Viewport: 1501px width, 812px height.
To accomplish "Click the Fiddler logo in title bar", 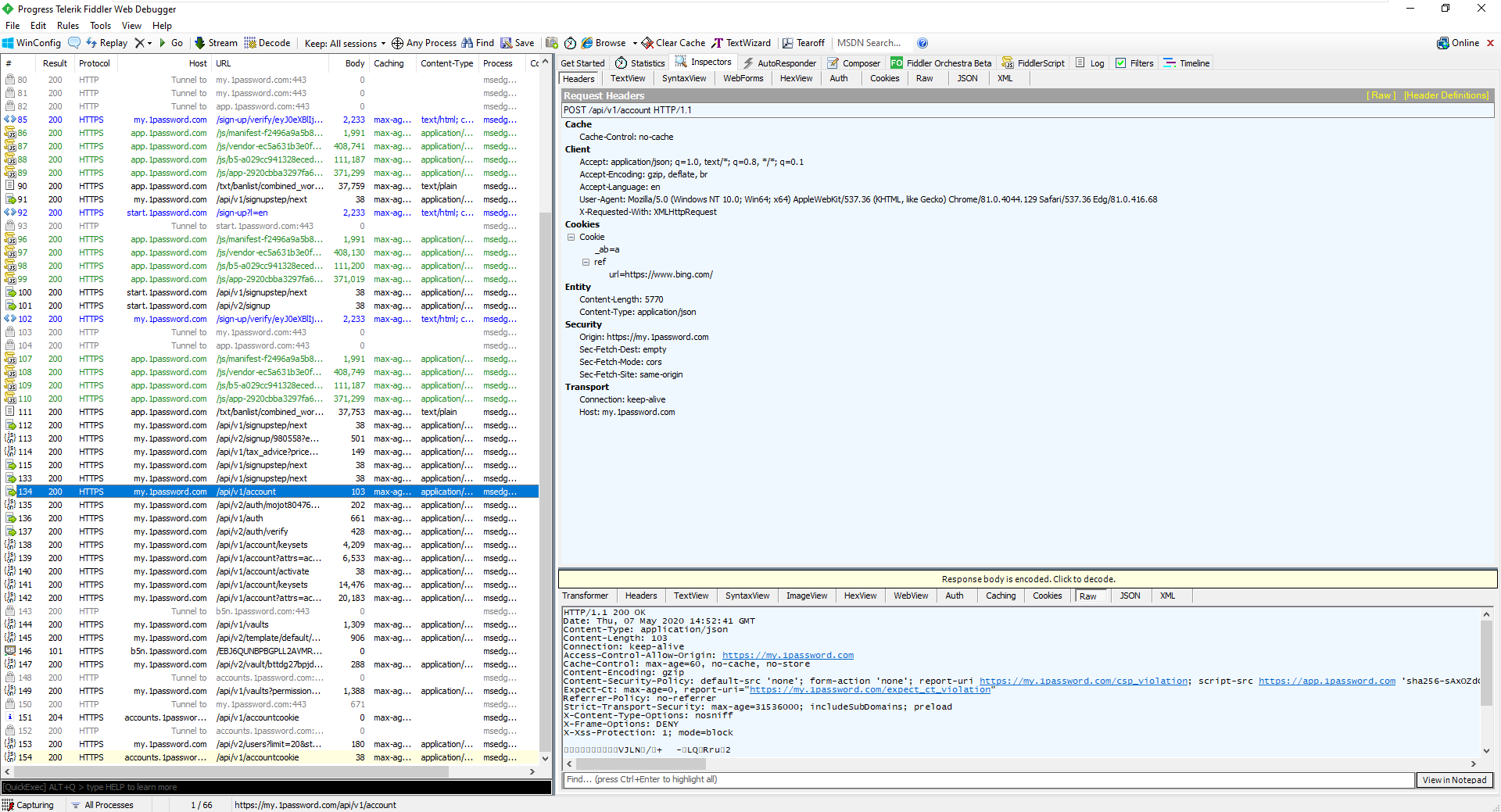I will 9,9.
